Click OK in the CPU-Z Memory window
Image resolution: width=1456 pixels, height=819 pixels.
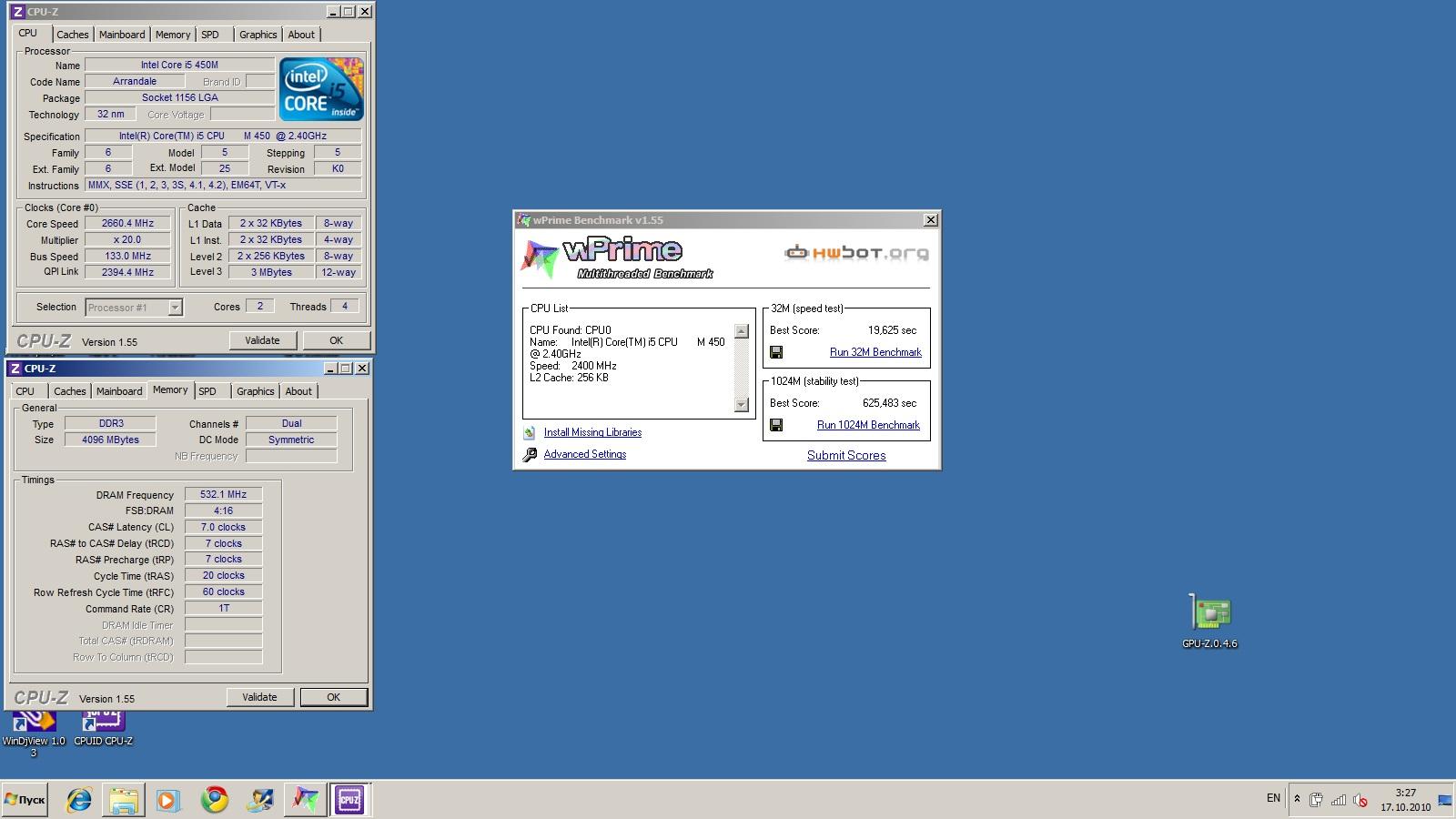(334, 697)
